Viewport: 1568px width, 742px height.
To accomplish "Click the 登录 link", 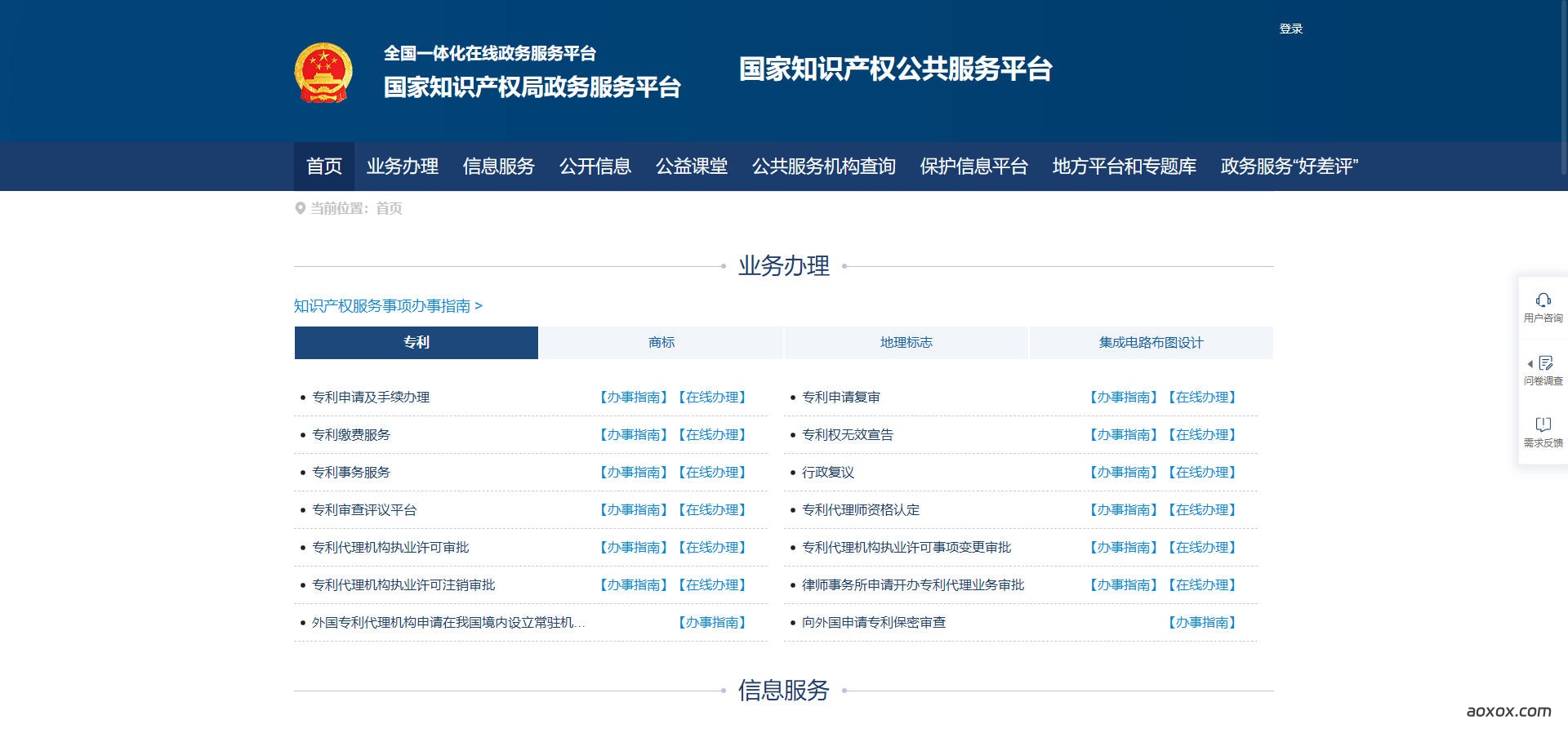I will pyautogui.click(x=1291, y=28).
